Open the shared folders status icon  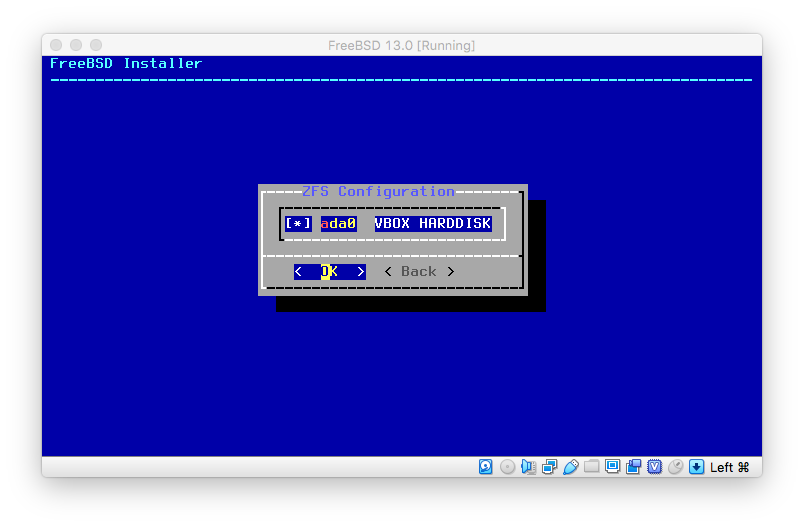click(x=592, y=467)
